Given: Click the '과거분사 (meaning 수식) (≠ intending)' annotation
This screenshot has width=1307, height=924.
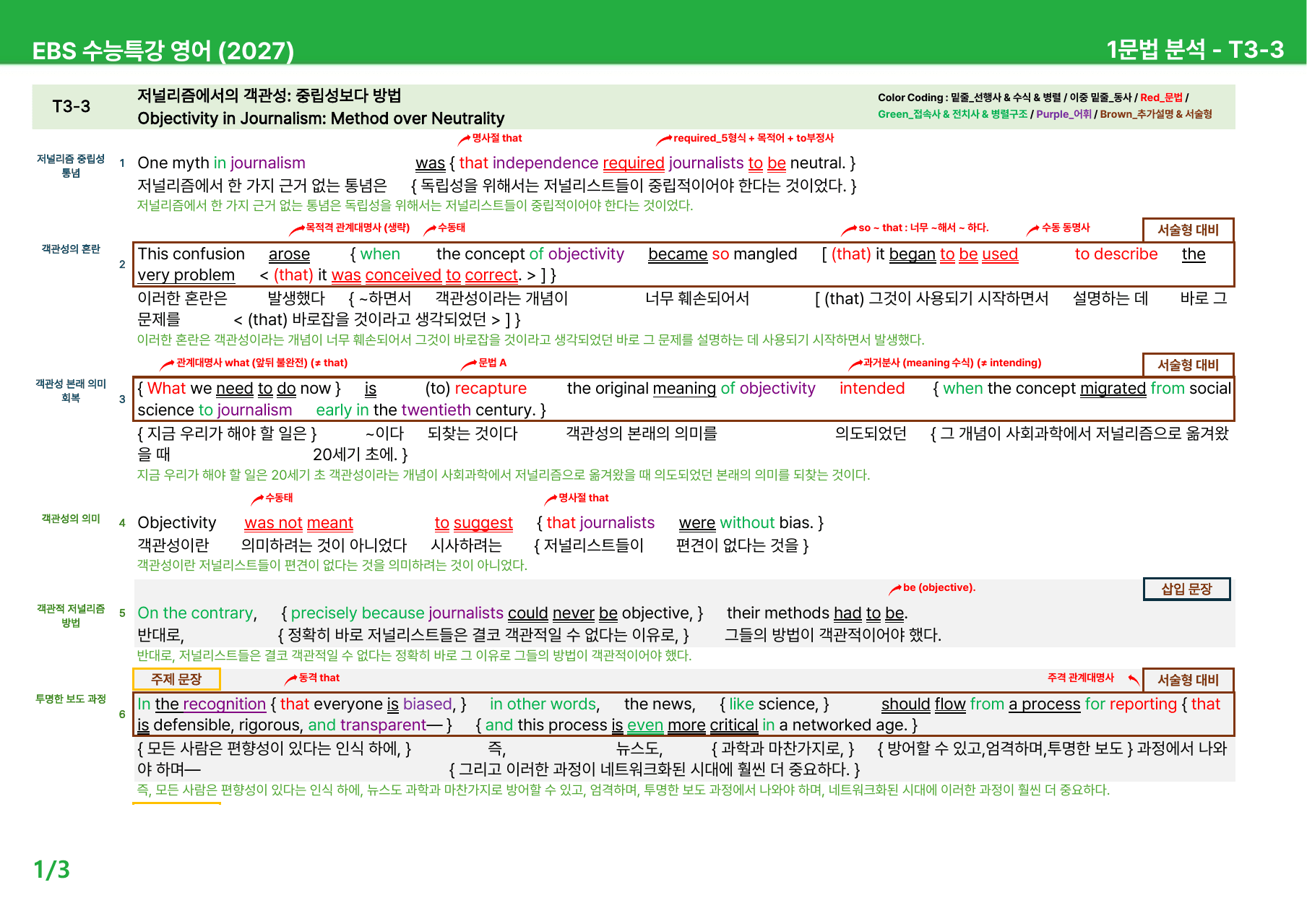Looking at the screenshot, I should (x=952, y=363).
